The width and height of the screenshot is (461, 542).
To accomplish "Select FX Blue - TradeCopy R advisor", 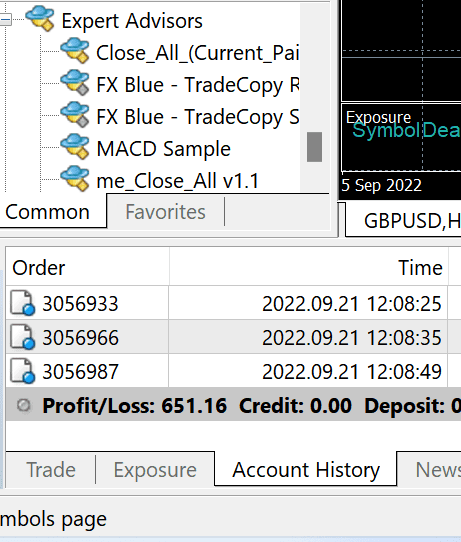I will pyautogui.click(x=198, y=85).
